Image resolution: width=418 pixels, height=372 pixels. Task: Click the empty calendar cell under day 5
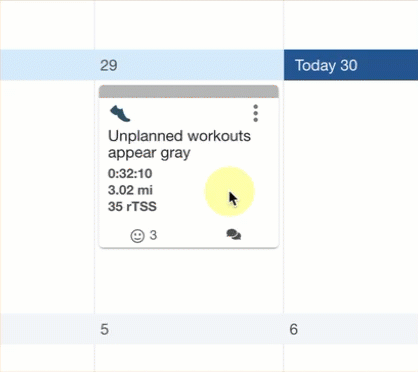tap(189, 358)
